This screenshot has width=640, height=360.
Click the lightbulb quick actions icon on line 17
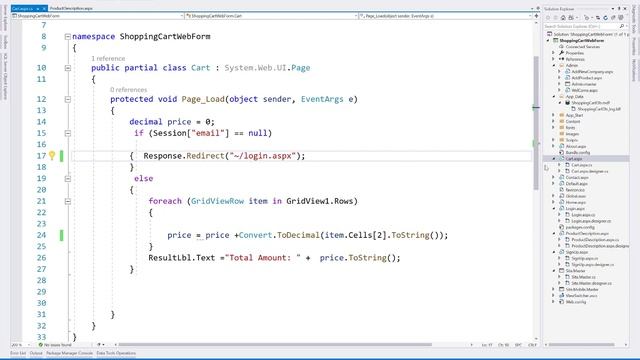click(52, 155)
